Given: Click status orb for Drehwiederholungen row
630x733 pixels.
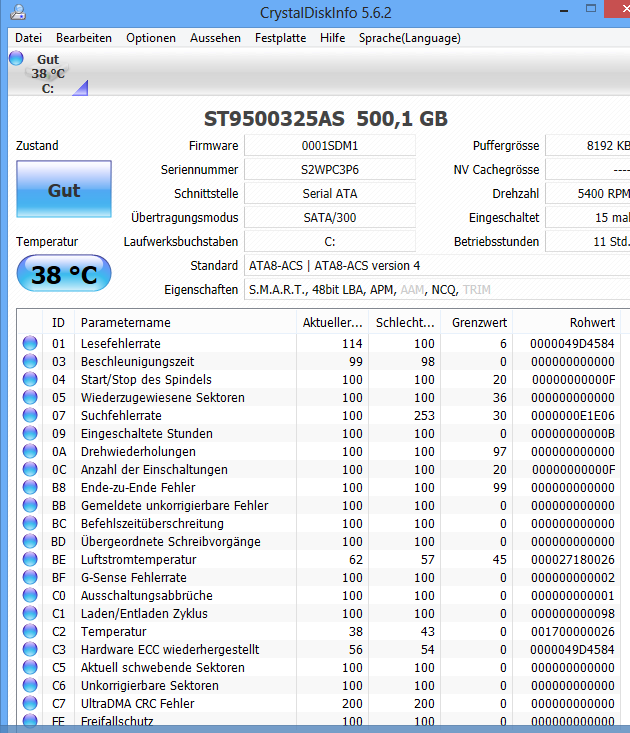Looking at the screenshot, I should 30,451.
